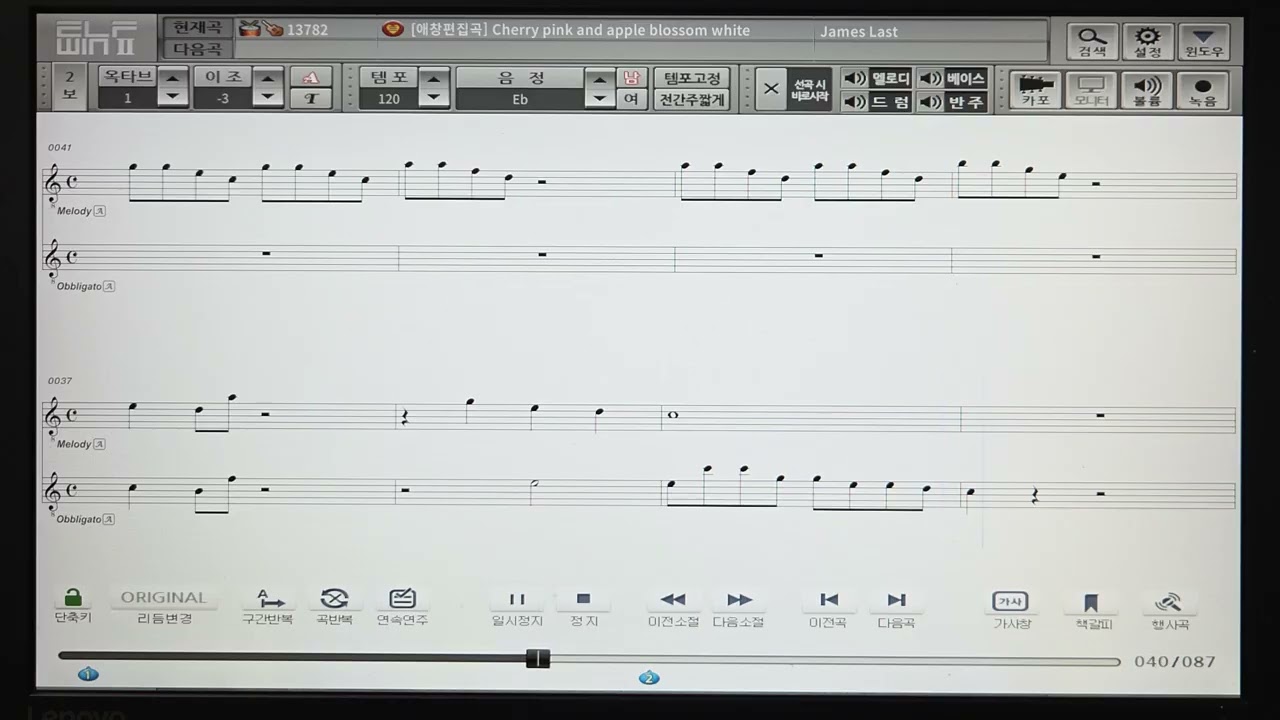Click the italic T text button

[x=311, y=98]
